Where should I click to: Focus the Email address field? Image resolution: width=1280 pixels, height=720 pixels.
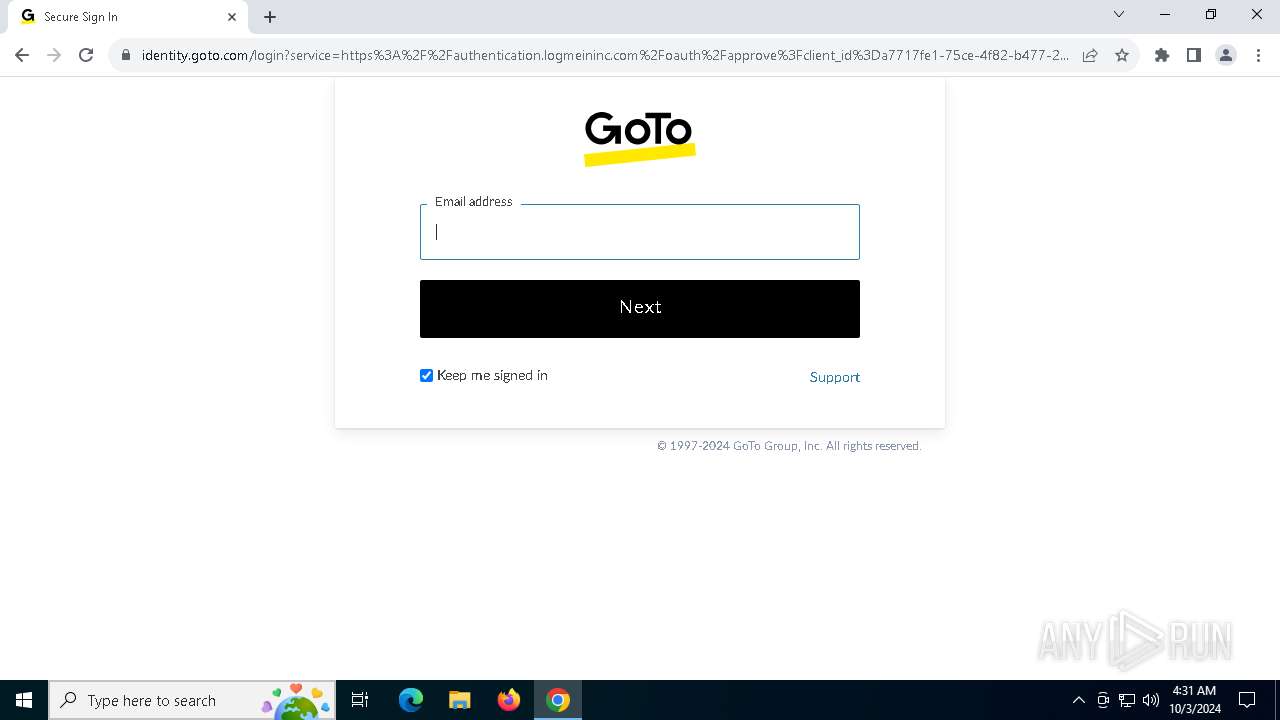click(640, 232)
